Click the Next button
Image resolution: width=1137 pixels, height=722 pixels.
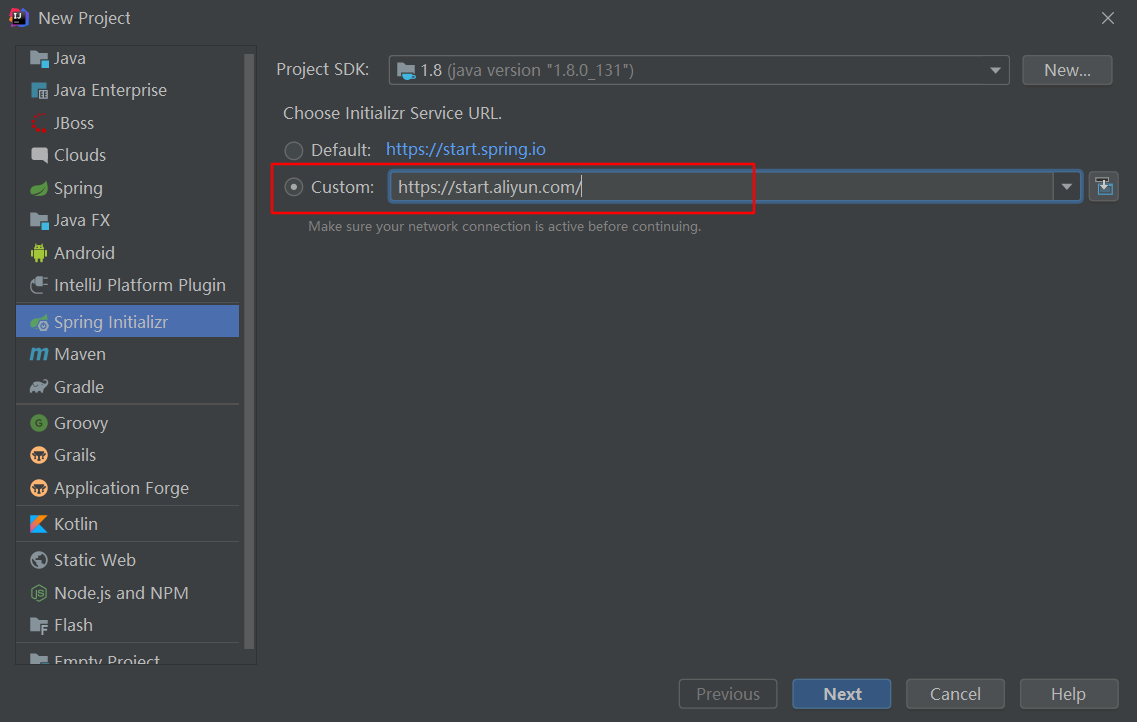coord(842,694)
